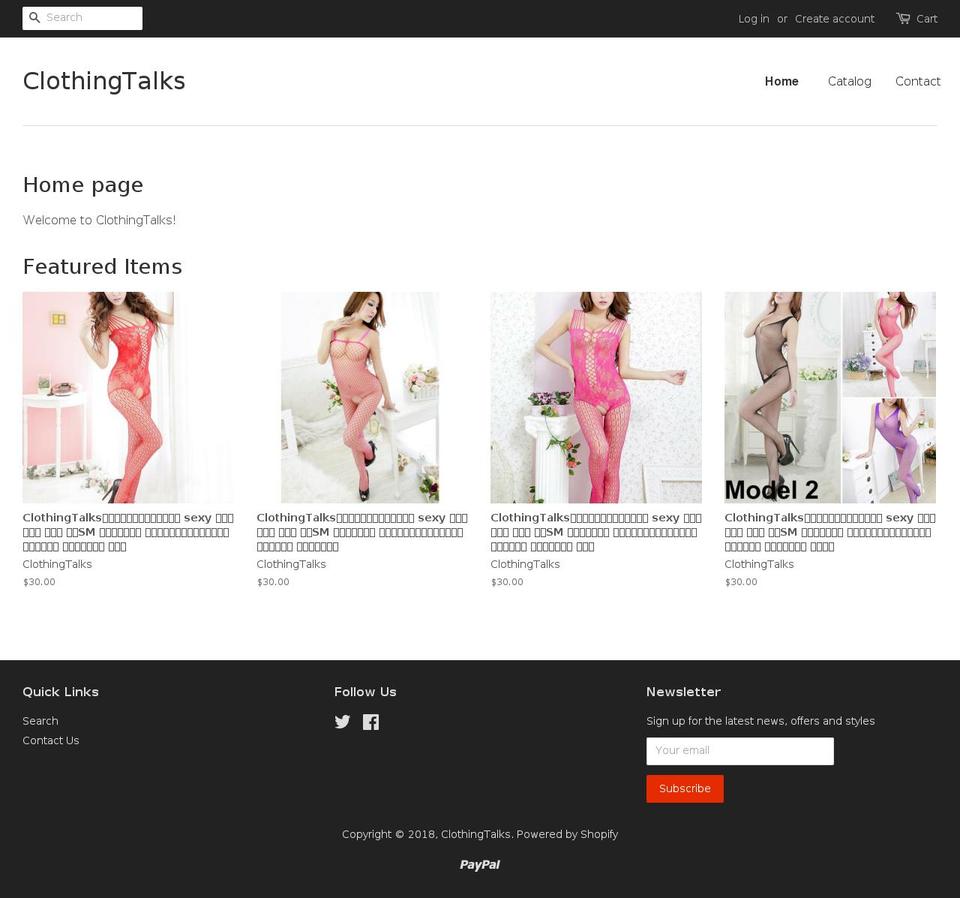
Task: Focus the top Search field
Action: (82, 18)
